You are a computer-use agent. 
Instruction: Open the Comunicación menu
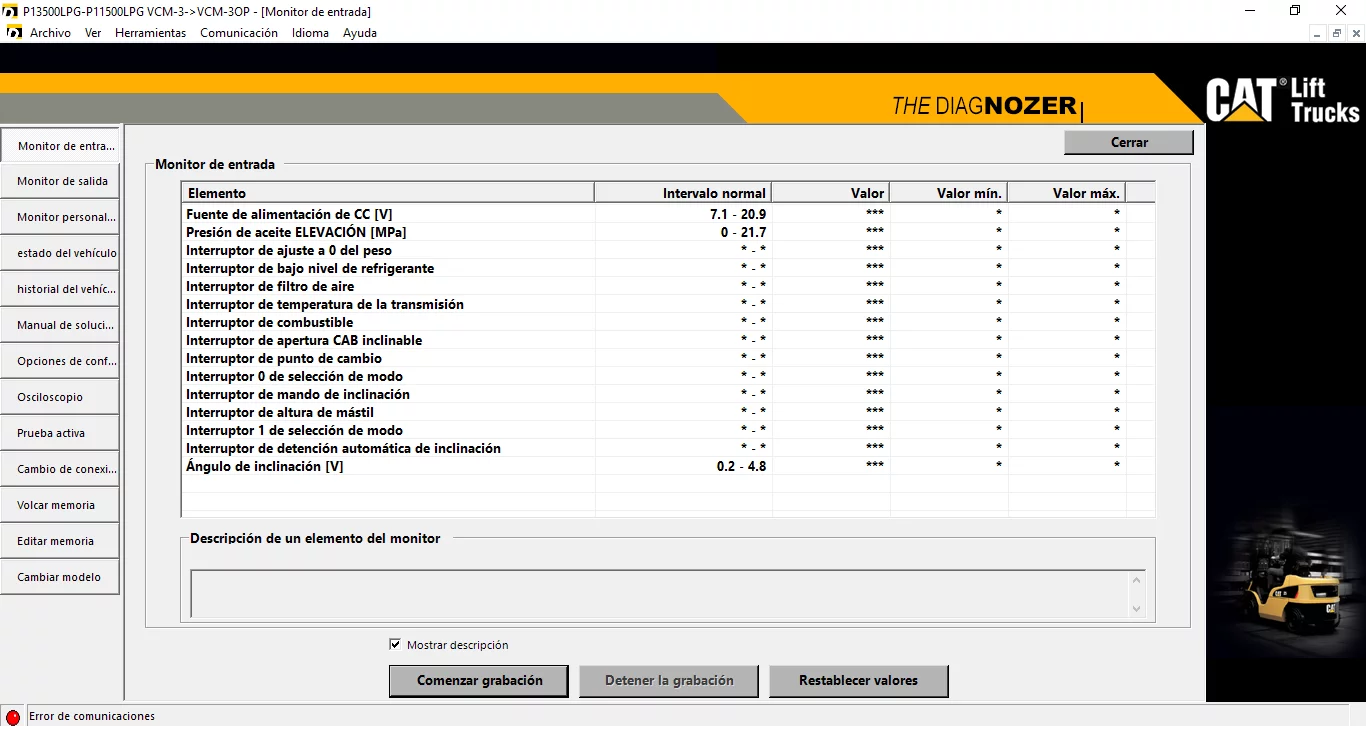pyautogui.click(x=239, y=32)
